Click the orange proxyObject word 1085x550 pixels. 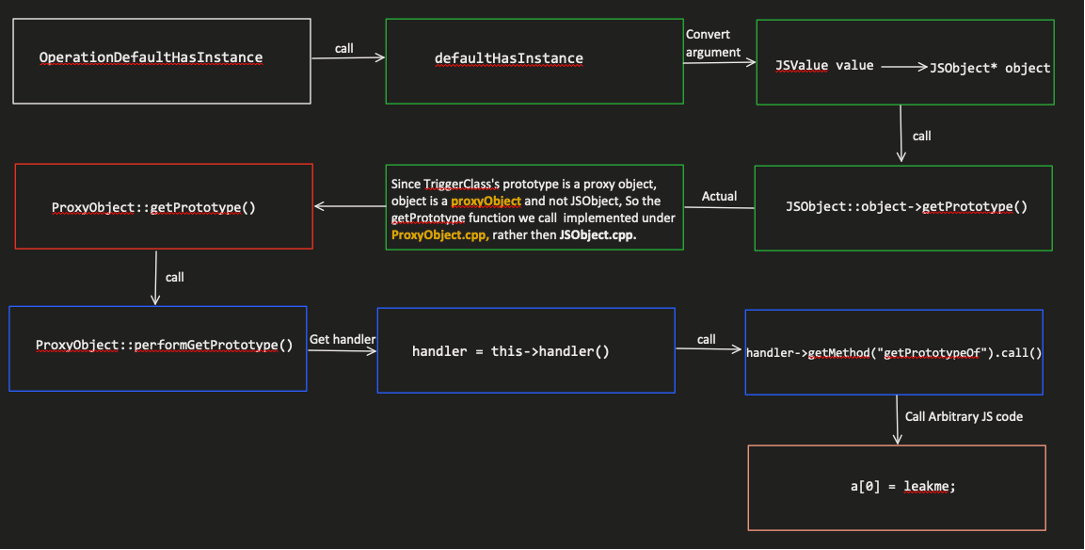[x=486, y=201]
